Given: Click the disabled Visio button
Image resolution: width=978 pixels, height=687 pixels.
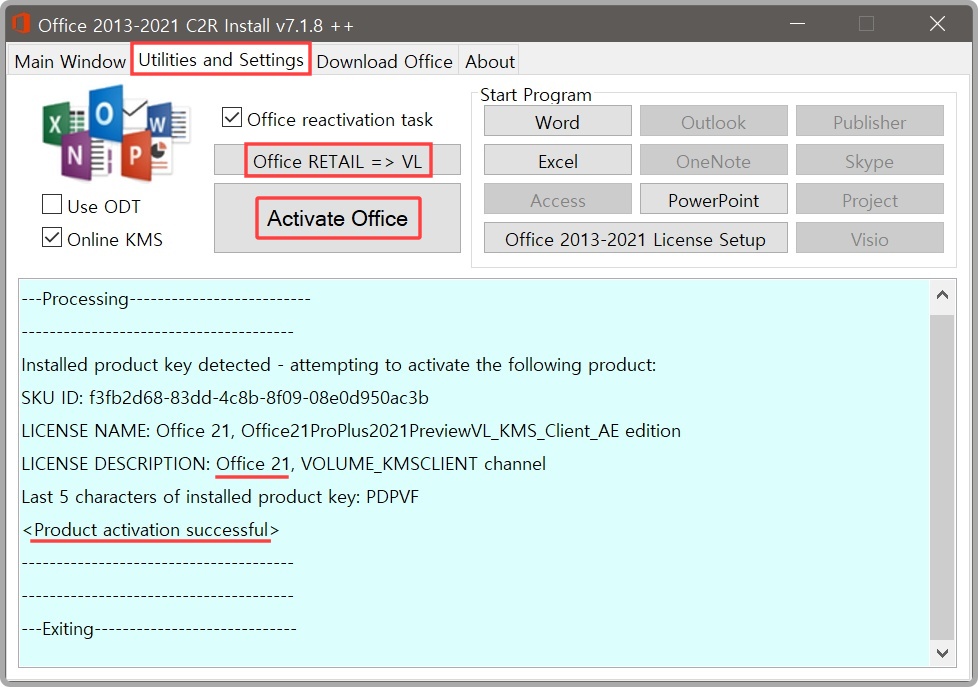Looking at the screenshot, I should click(x=869, y=238).
